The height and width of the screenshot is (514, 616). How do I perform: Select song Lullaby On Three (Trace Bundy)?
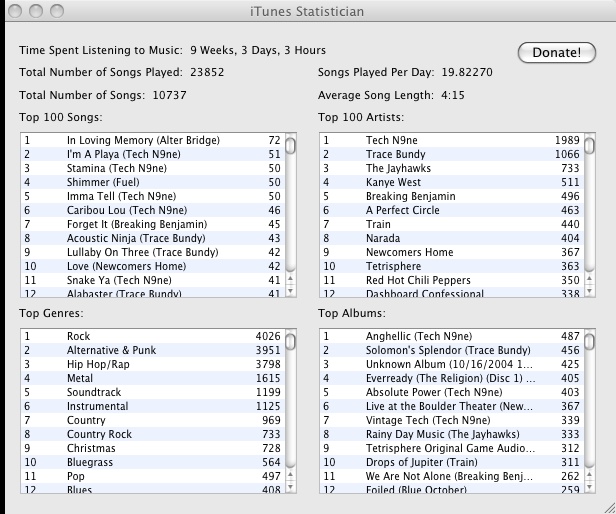tap(153, 252)
